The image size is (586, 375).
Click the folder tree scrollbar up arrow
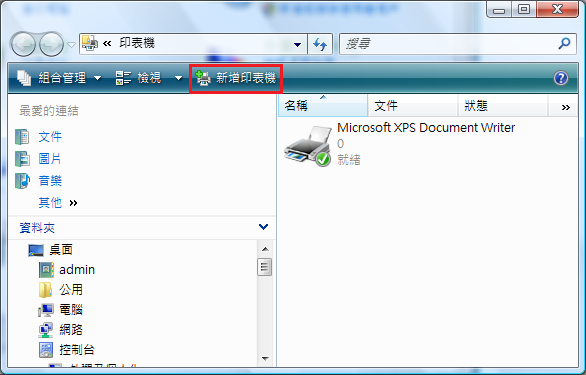[265, 249]
